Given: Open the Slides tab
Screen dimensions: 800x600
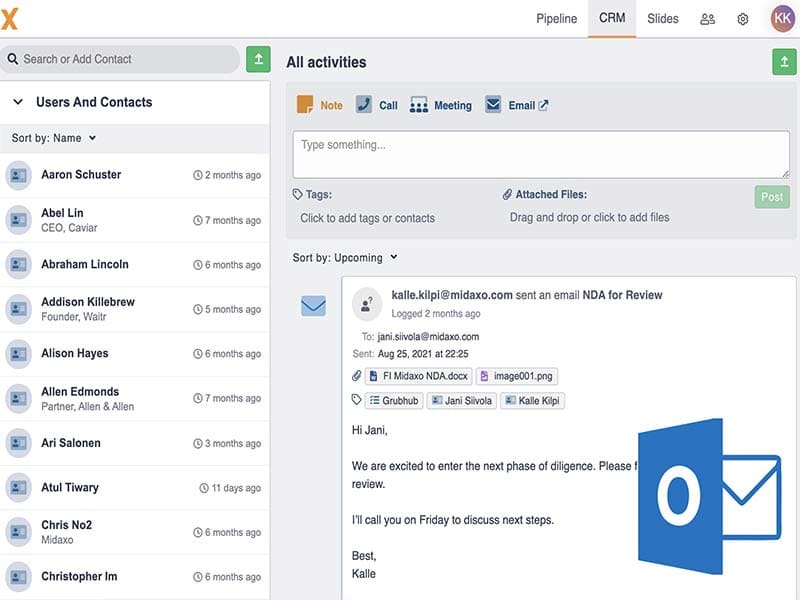Looking at the screenshot, I should 662,19.
